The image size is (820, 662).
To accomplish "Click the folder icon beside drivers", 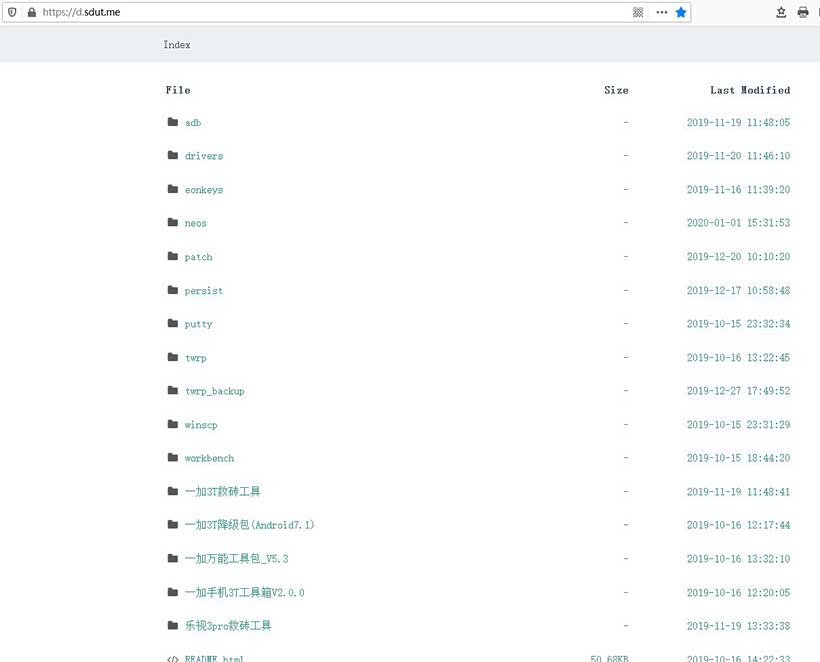I will click(173, 156).
